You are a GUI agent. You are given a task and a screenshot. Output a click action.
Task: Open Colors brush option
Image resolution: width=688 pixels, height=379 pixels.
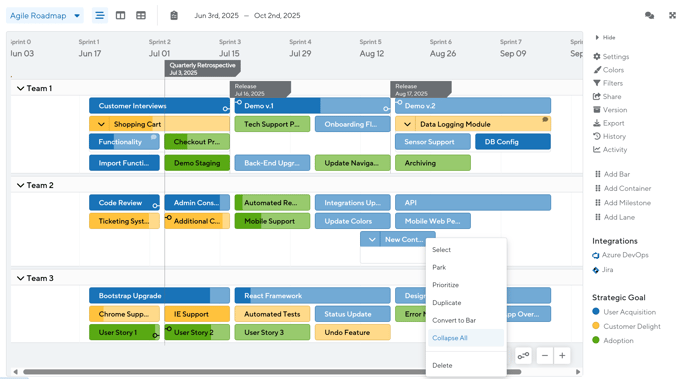pos(608,70)
